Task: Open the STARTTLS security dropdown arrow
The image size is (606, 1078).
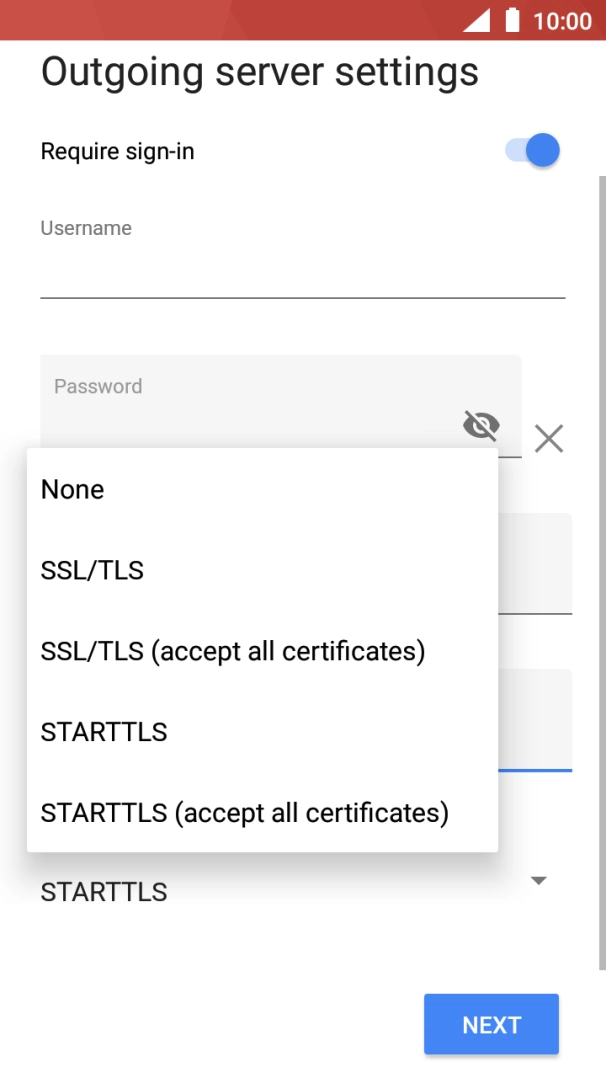Action: [538, 881]
